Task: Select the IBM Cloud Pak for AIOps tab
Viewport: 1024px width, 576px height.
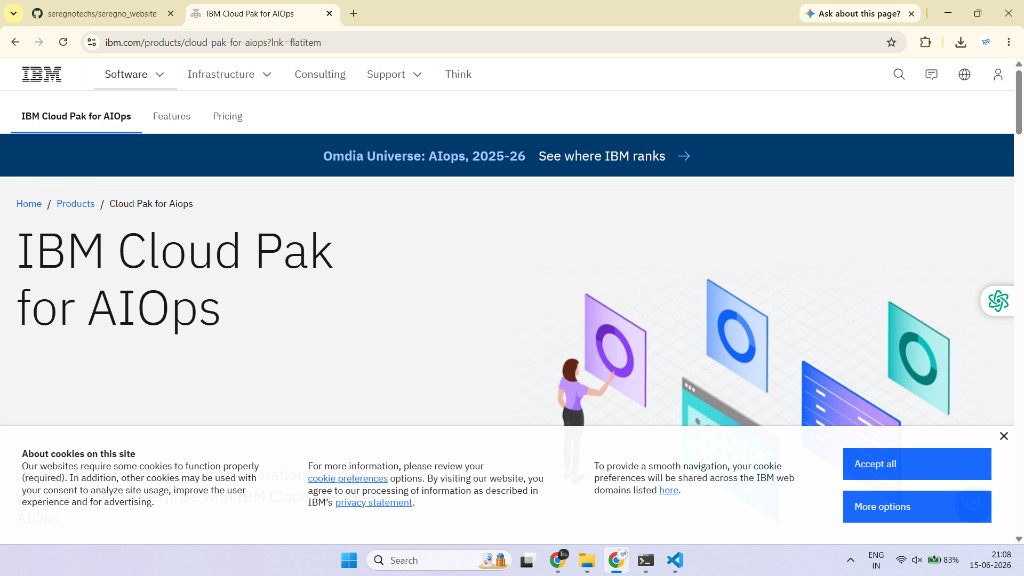Action: point(76,116)
